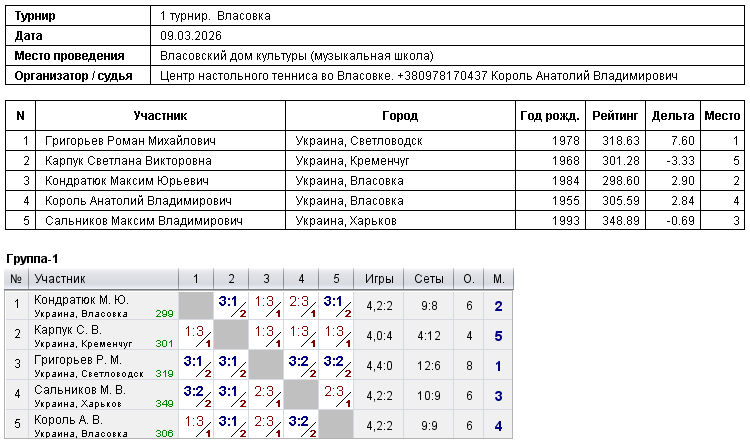Click participant "Кондратюк Максим Юрьевич"
Screen dimensions: 750x444
127,181
